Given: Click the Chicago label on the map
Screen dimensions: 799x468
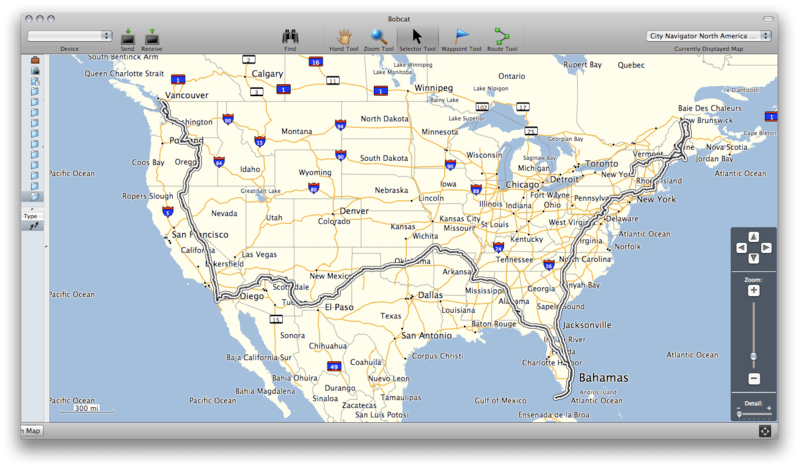Looking at the screenshot, I should 522,185.
